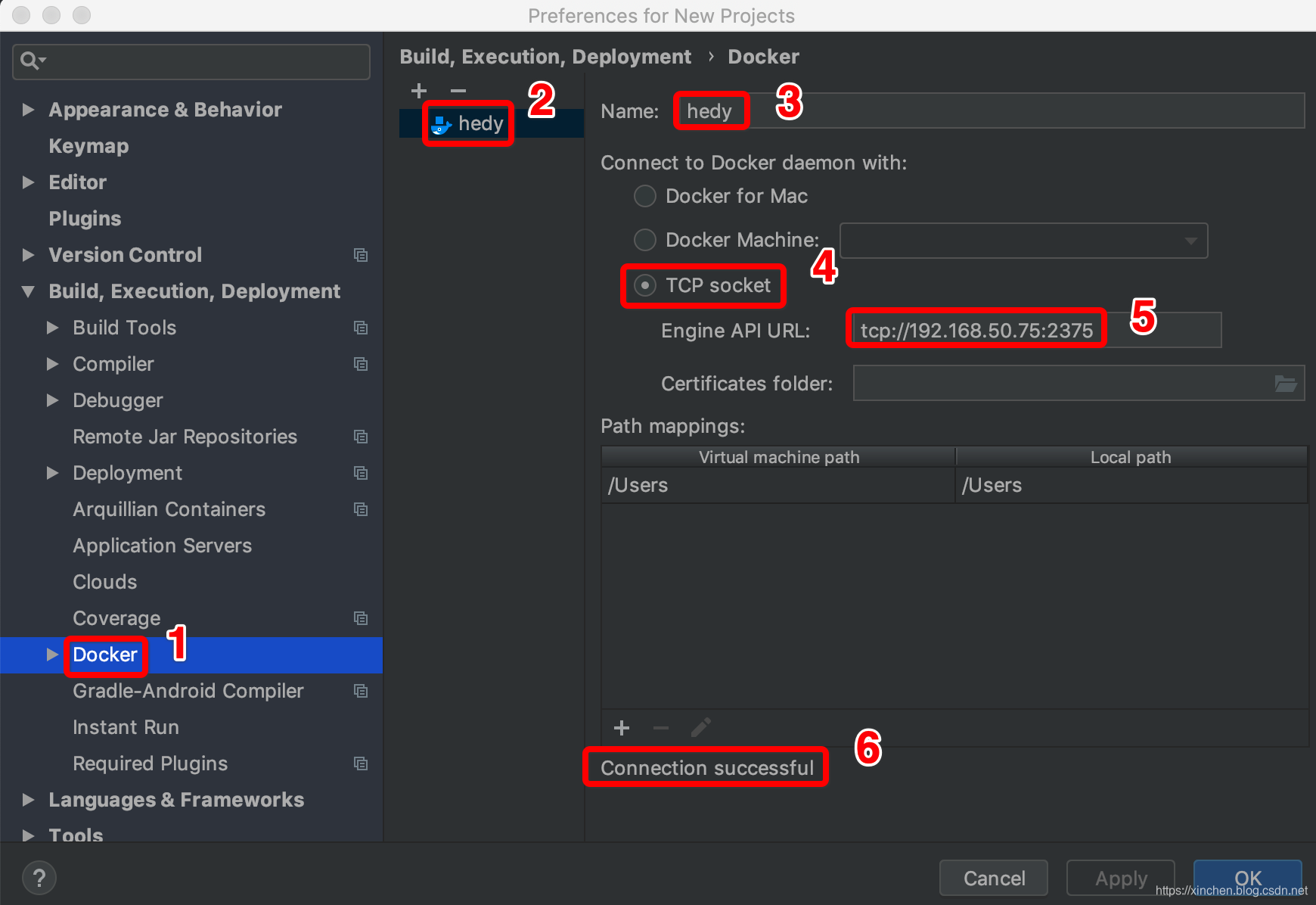Click the Cancel button
This screenshot has width=1316, height=905.
tap(994, 878)
